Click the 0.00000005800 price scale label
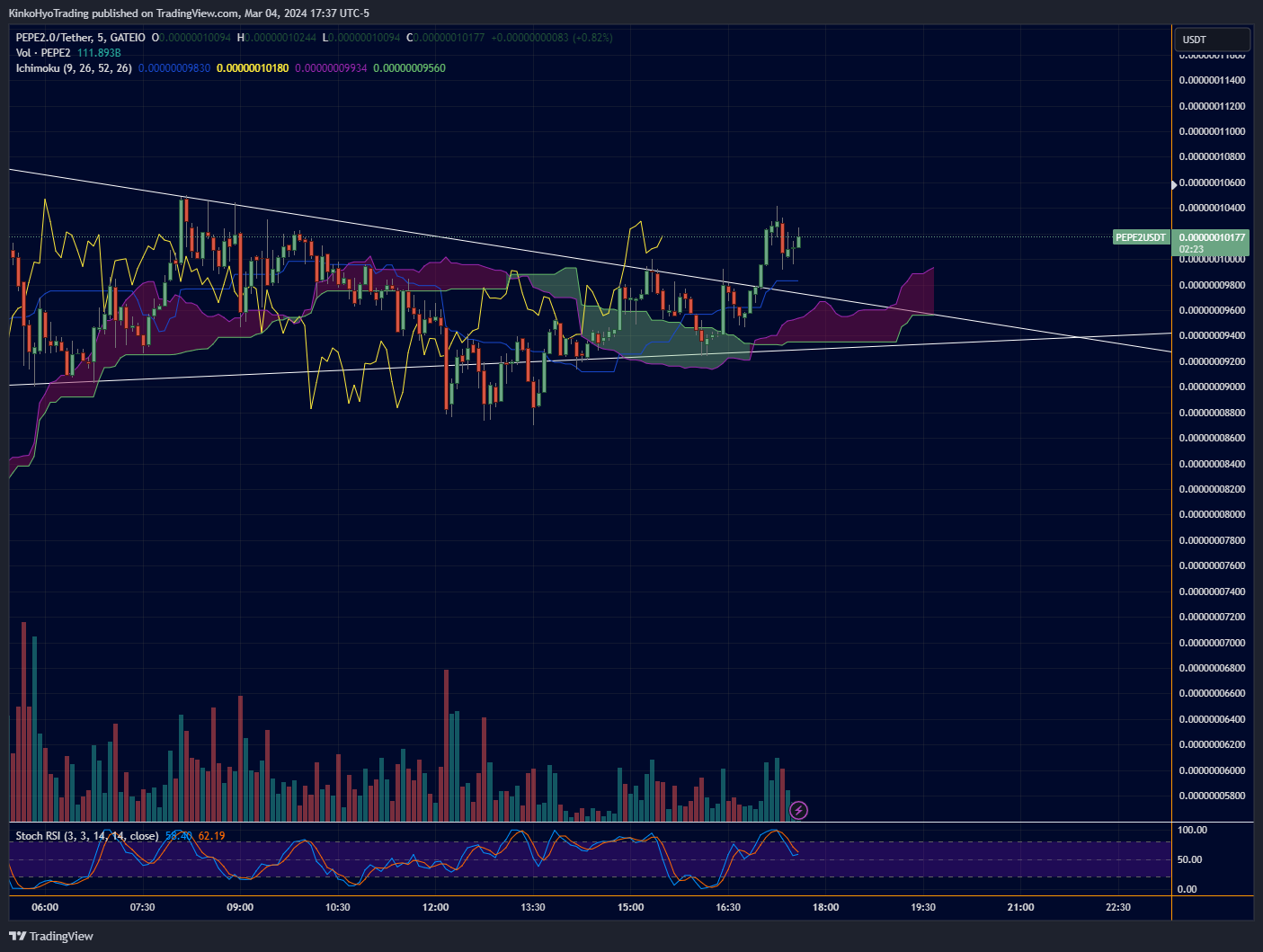The width and height of the screenshot is (1263, 952). click(x=1212, y=796)
